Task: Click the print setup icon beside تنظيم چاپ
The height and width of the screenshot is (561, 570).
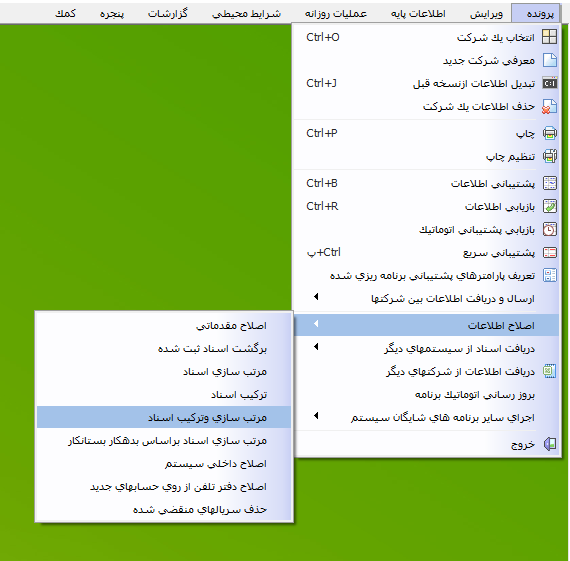Action: [549, 156]
